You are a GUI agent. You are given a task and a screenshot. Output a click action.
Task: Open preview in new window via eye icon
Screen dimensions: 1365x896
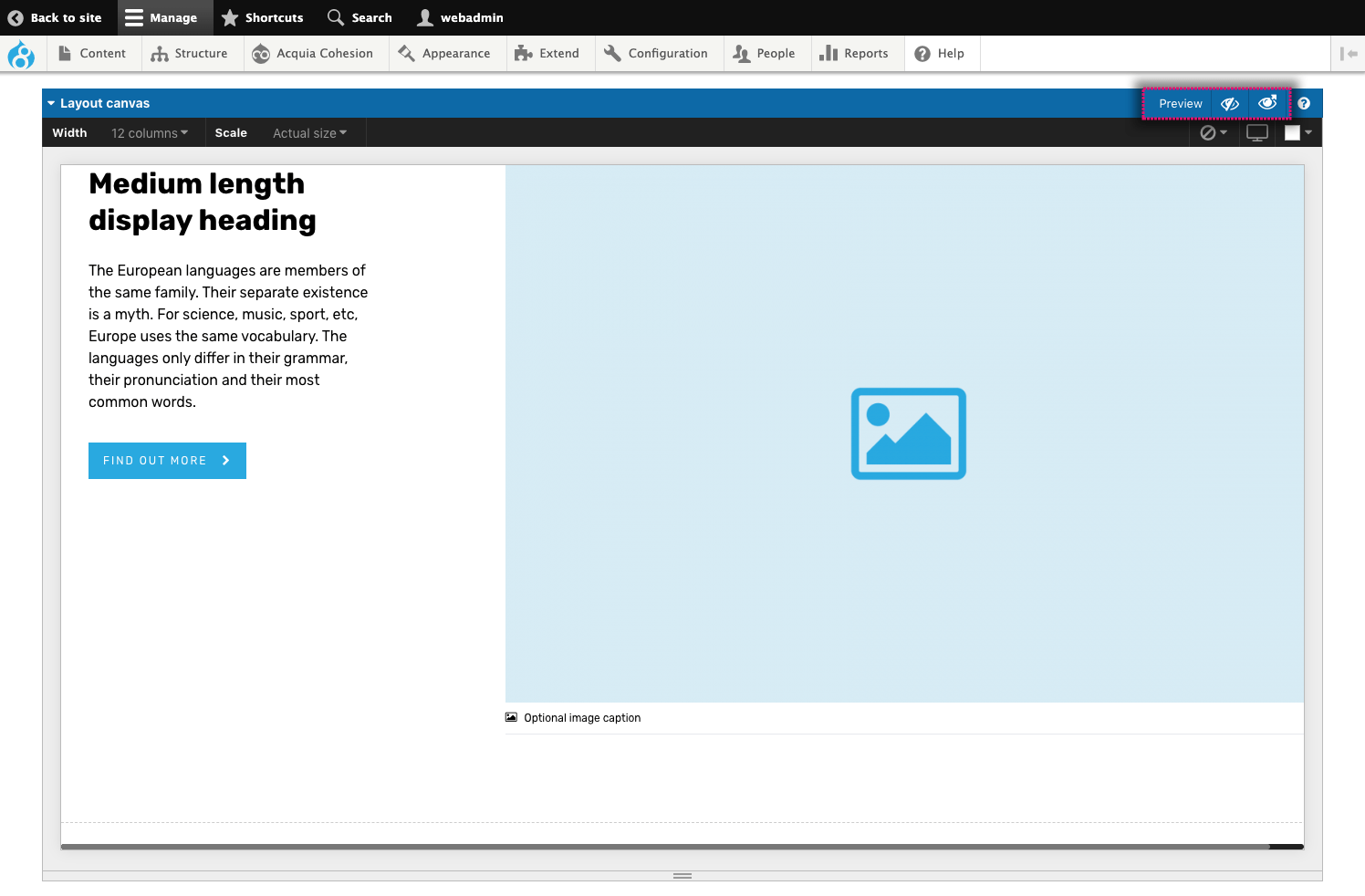click(x=1267, y=103)
